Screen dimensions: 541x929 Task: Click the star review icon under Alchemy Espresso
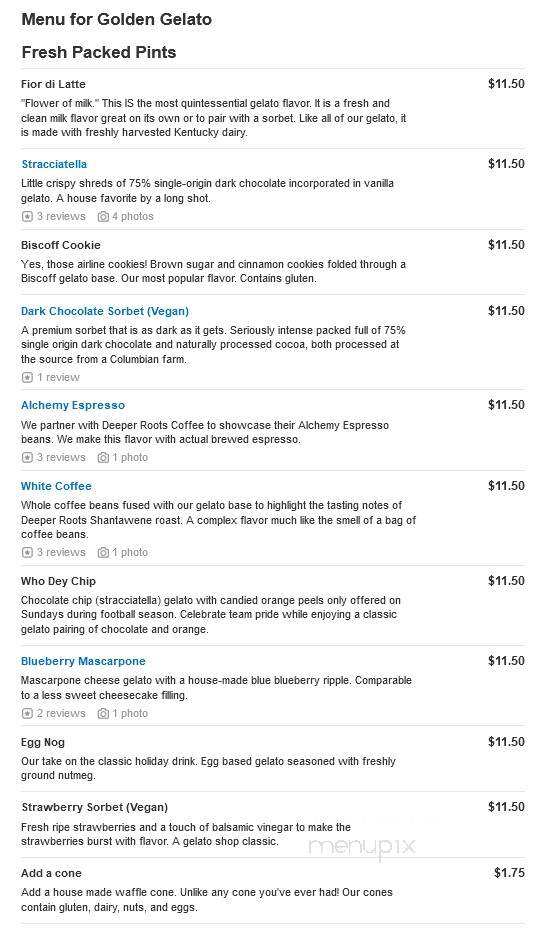pos(27,457)
